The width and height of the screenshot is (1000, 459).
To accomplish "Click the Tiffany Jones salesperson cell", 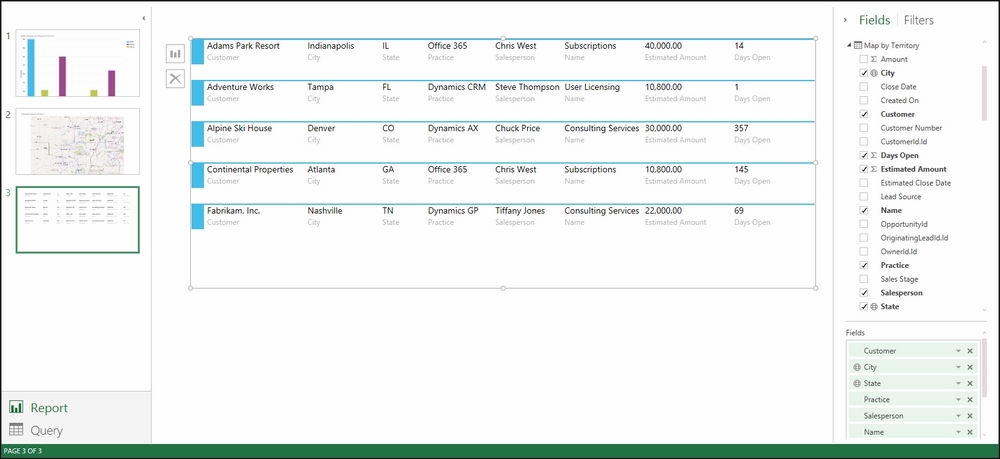I will 520,210.
